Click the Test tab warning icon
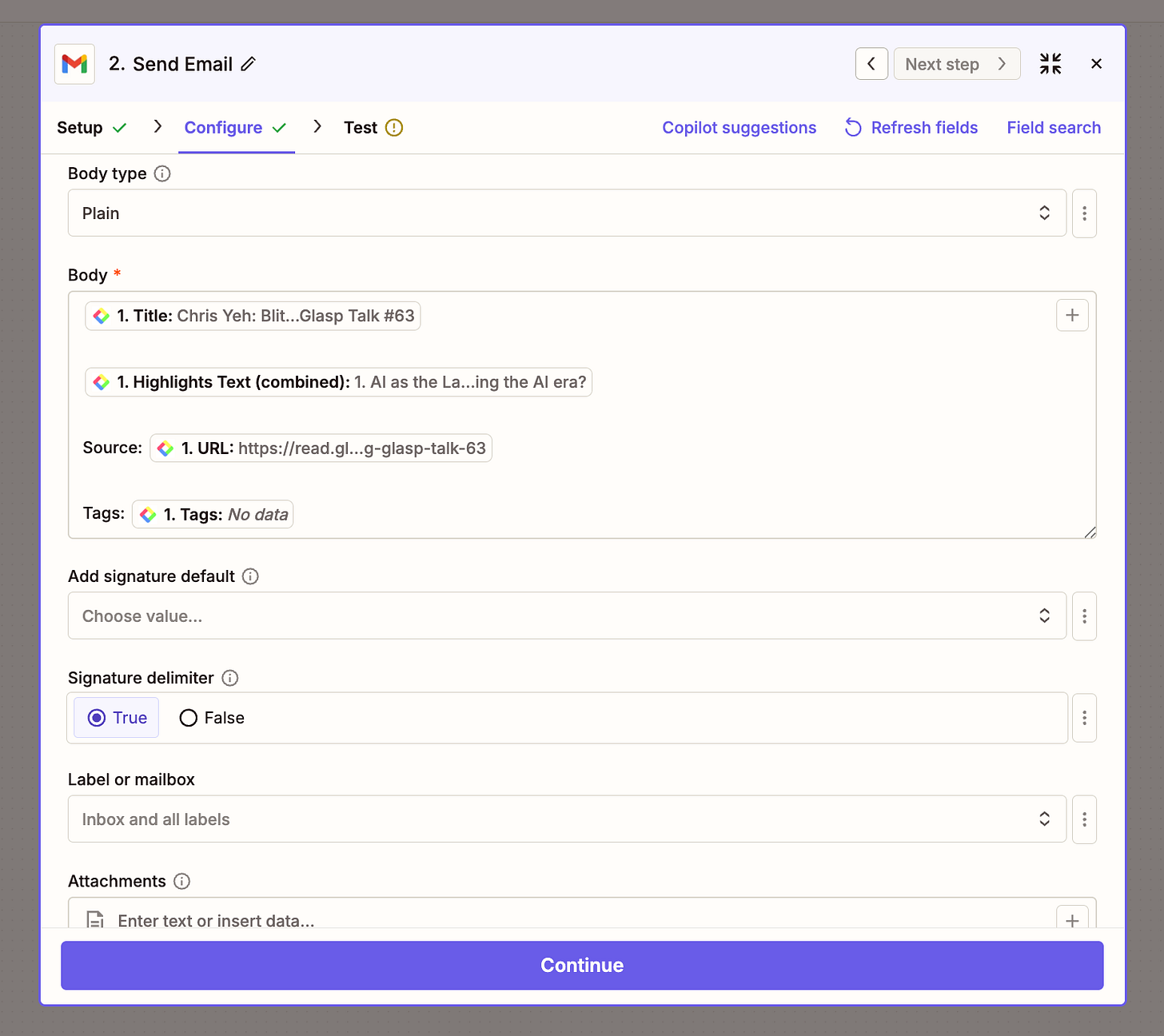The width and height of the screenshot is (1164, 1036). point(394,128)
